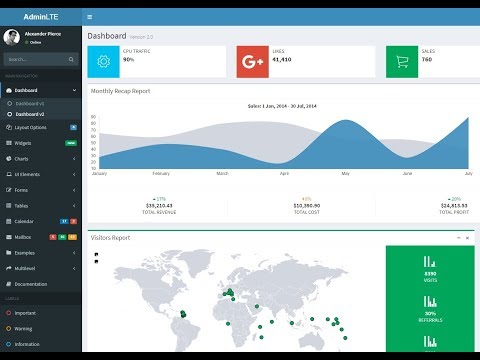Click the blue Information label circle
The width and height of the screenshot is (480, 360).
pos(9,344)
